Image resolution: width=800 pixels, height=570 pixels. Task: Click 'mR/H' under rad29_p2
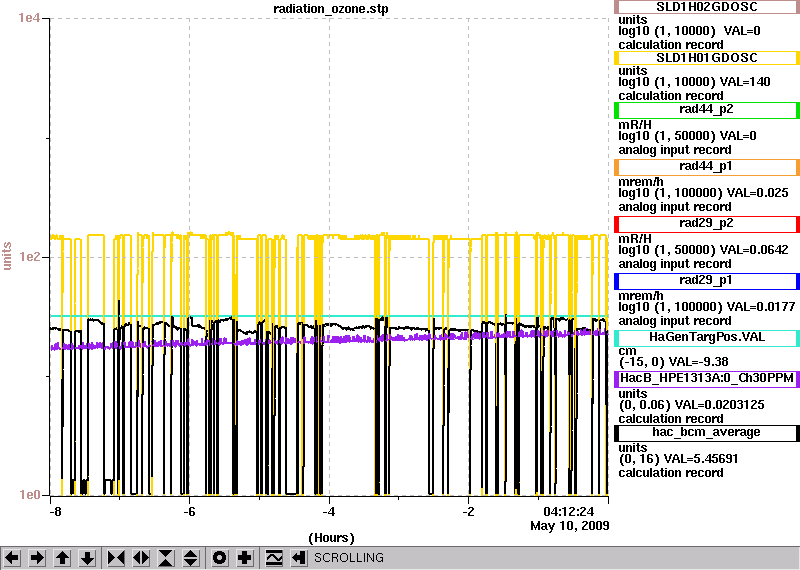[x=635, y=239]
